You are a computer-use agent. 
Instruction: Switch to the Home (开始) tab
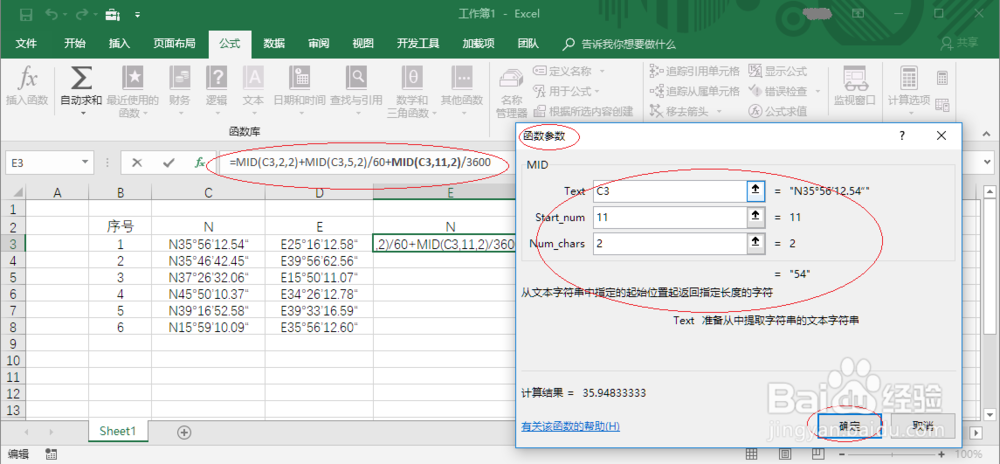[x=75, y=43]
